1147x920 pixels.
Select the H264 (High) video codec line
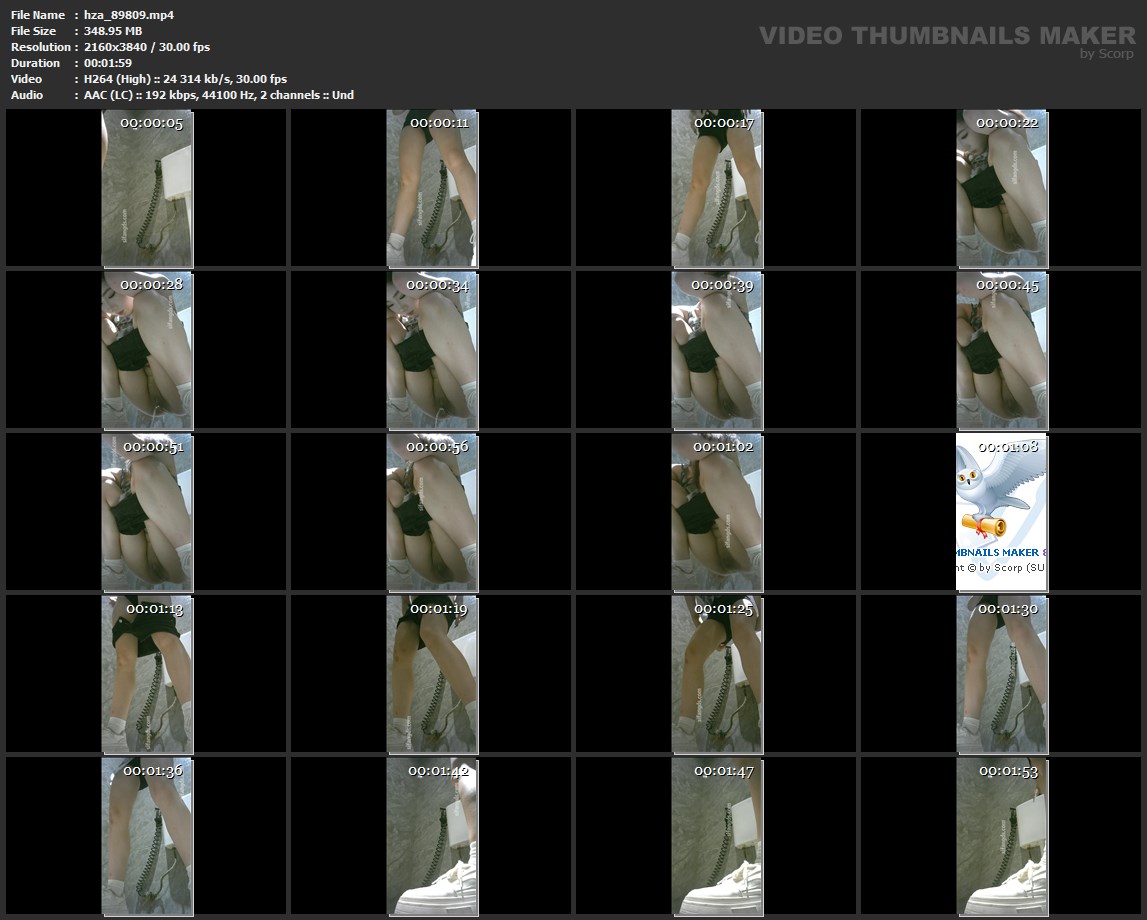pos(185,79)
